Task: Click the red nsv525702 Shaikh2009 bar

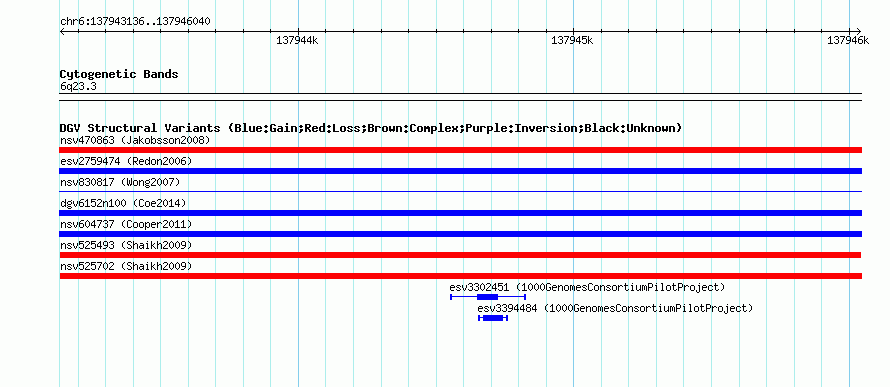Action: click(460, 276)
